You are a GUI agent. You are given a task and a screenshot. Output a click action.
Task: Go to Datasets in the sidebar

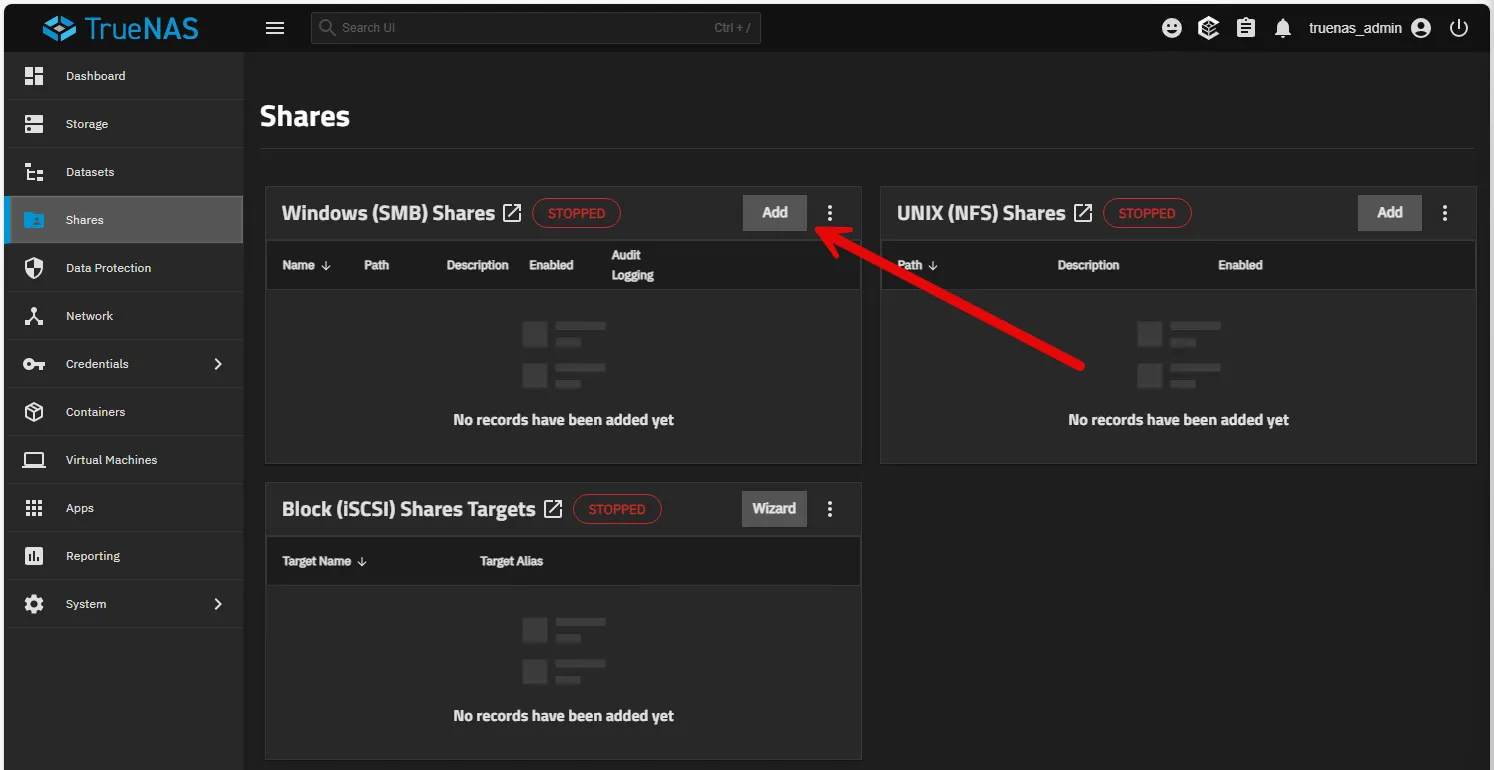click(90, 172)
